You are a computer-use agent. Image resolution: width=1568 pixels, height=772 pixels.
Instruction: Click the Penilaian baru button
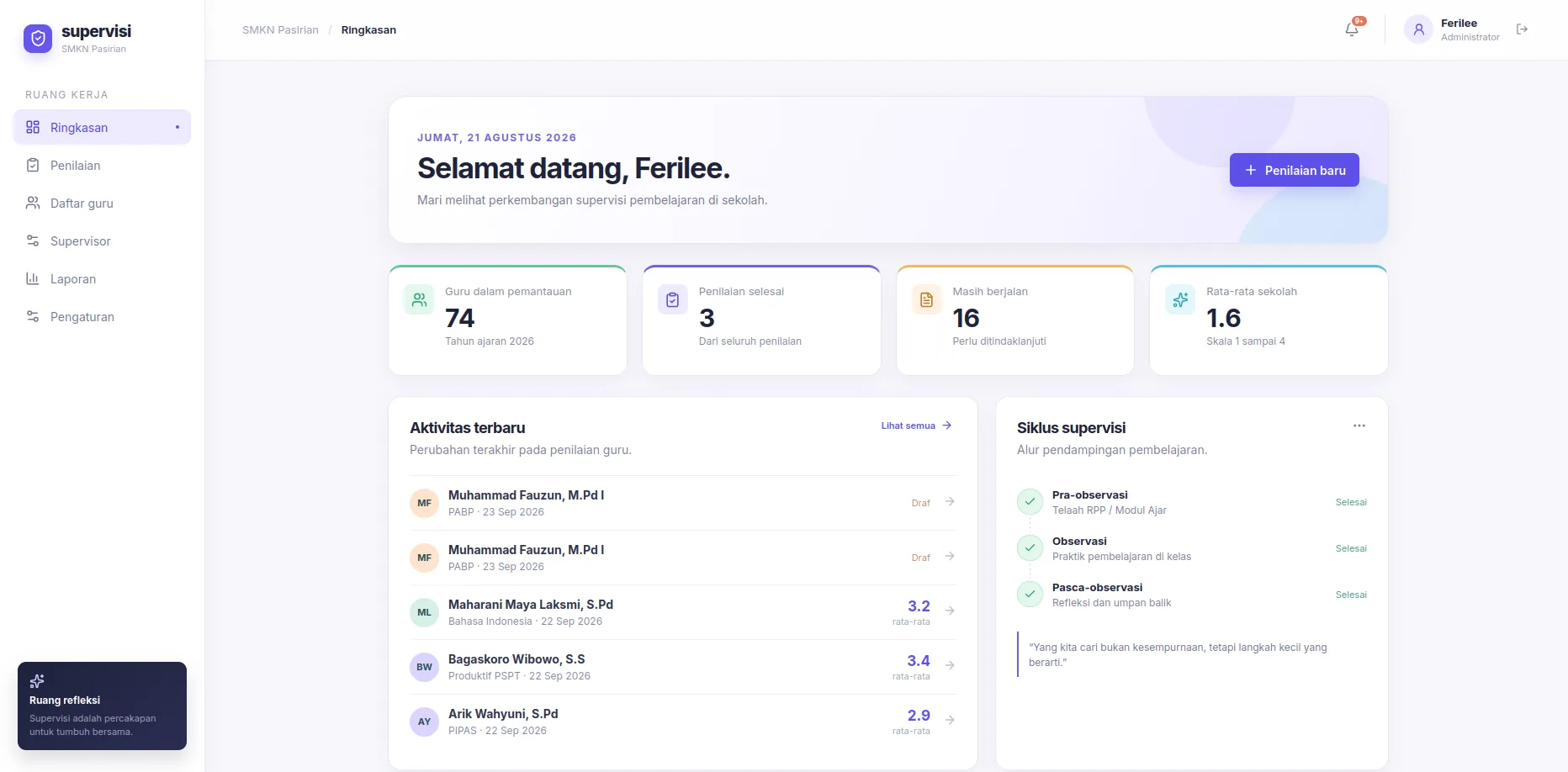pyautogui.click(x=1295, y=170)
